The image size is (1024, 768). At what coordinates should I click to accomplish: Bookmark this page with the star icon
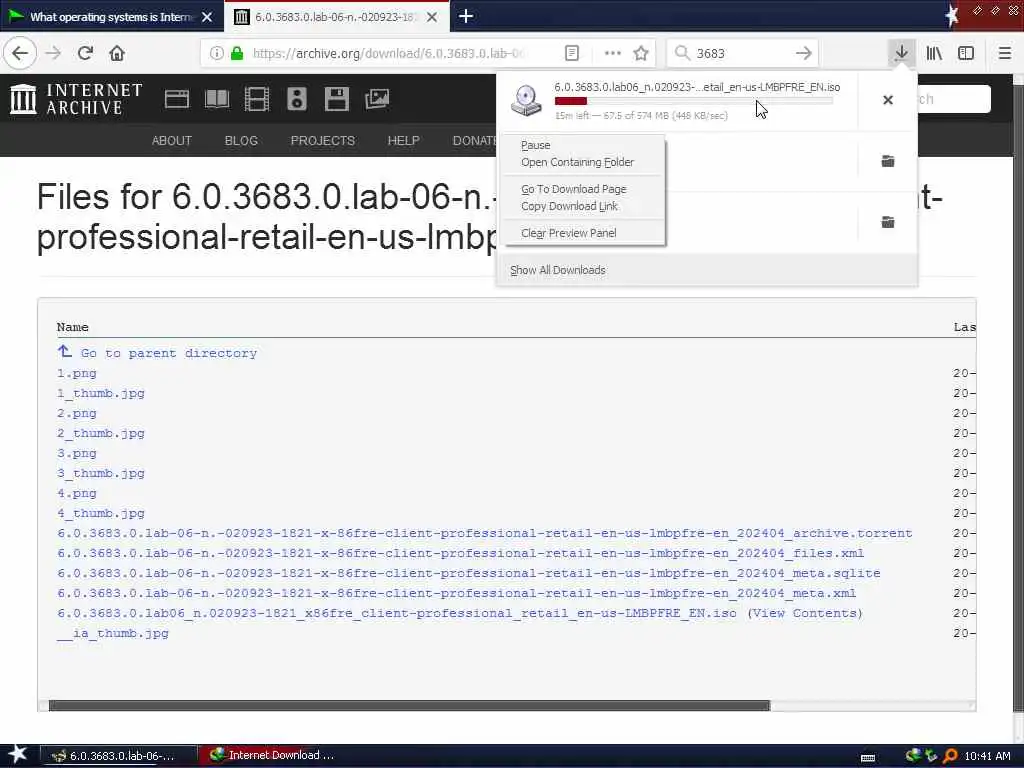tap(641, 53)
